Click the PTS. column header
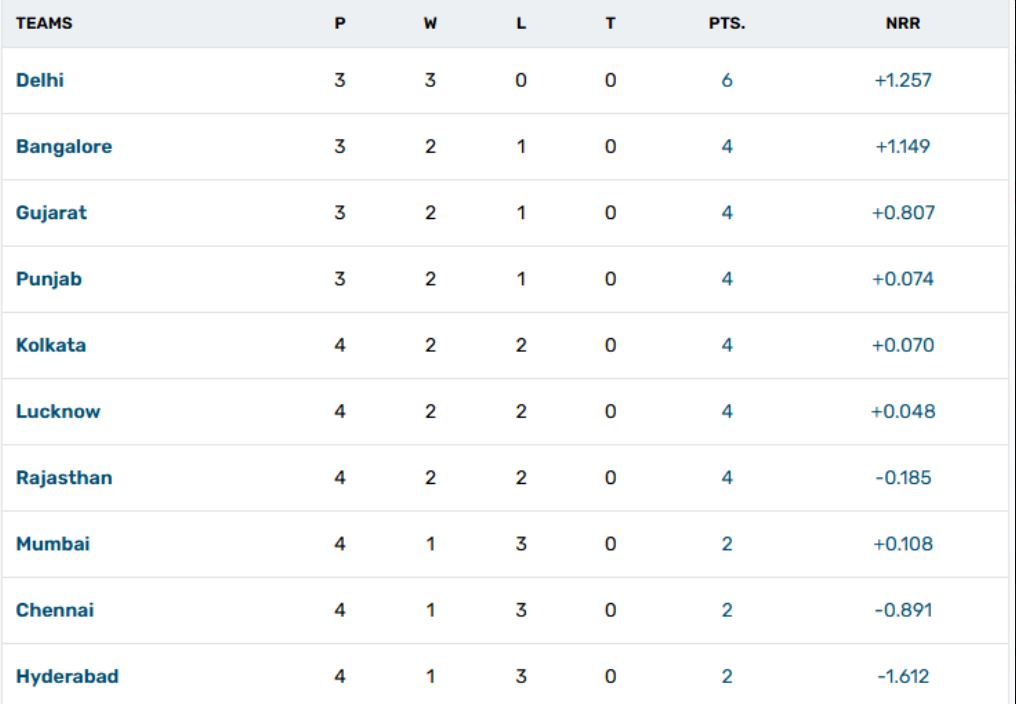 click(727, 25)
